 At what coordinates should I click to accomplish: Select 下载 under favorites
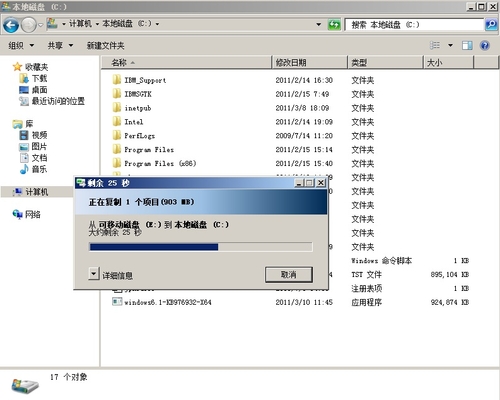click(x=39, y=78)
